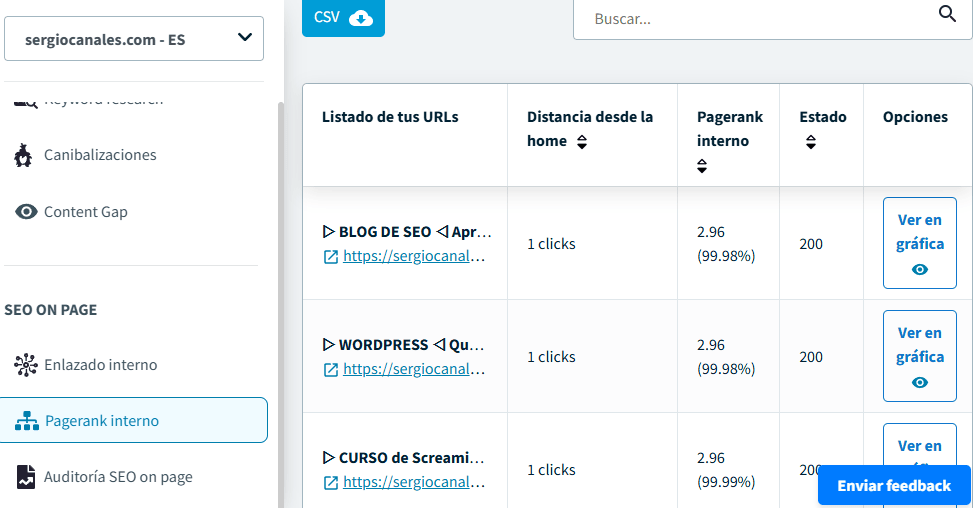Screen dimensions: 973x508
Task: Click the Enlazado interno network icon
Action: click(x=26, y=365)
